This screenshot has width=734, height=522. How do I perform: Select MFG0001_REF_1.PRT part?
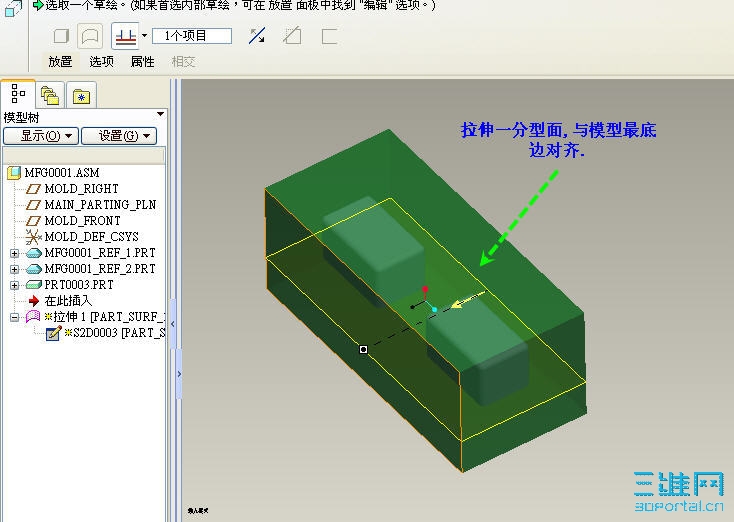click(x=100, y=253)
